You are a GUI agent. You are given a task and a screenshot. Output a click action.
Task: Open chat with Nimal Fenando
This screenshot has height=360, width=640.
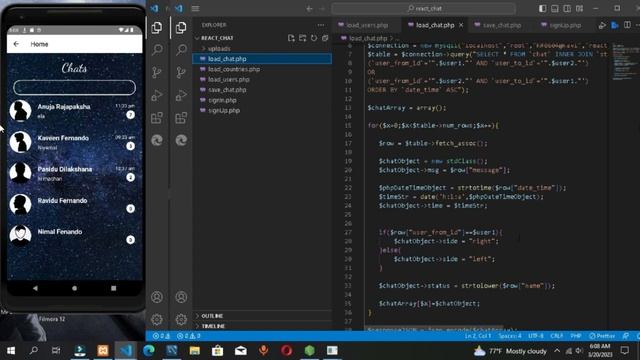pyautogui.click(x=74, y=236)
